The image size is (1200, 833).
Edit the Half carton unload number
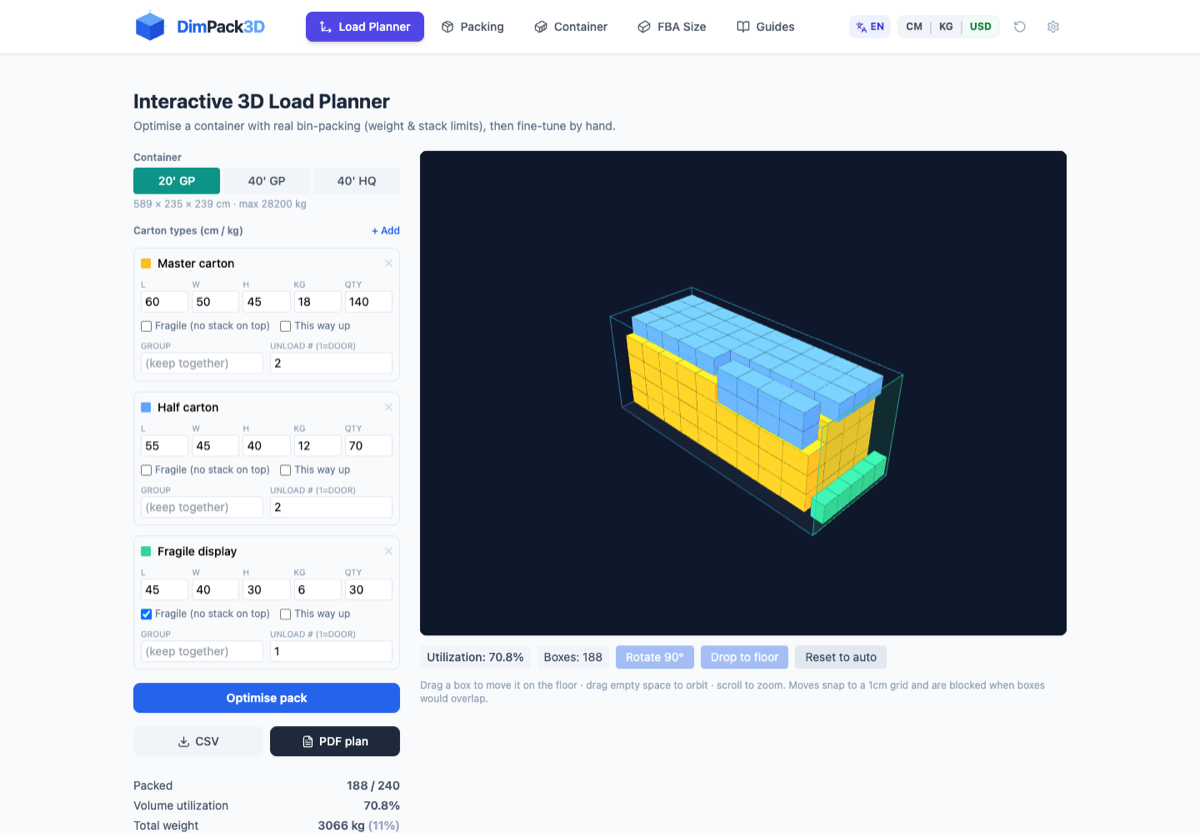coord(331,507)
